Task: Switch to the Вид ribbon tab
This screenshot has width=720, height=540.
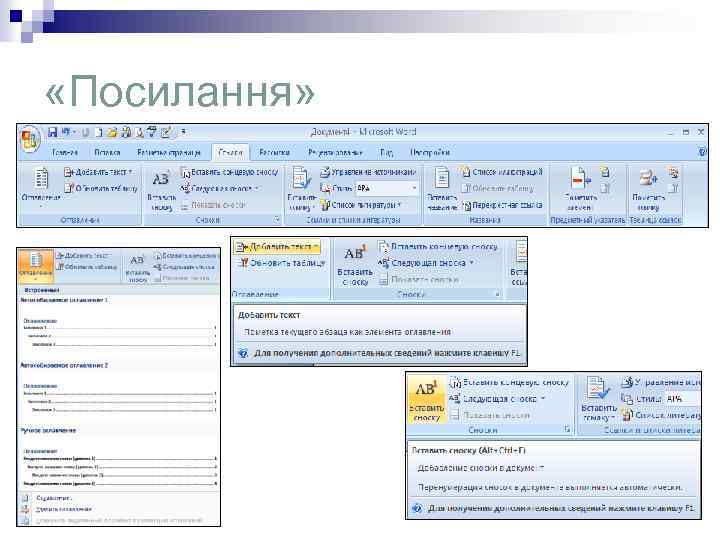Action: [386, 152]
